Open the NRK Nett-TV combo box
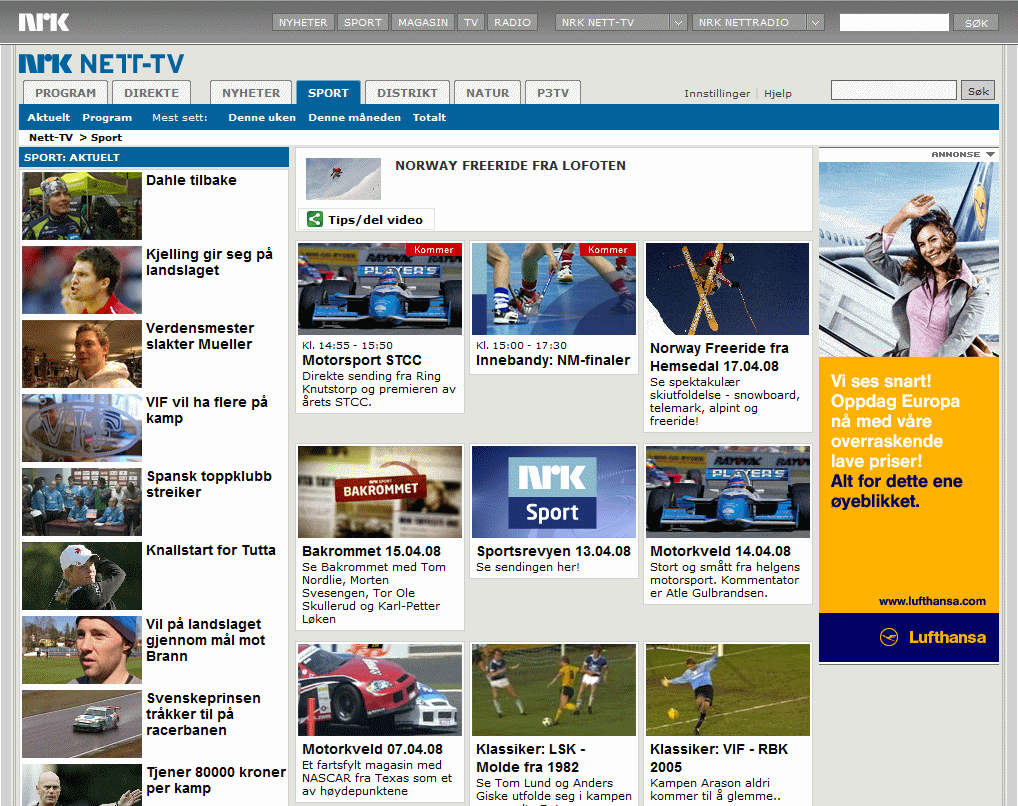Image resolution: width=1018 pixels, height=806 pixels. point(621,23)
